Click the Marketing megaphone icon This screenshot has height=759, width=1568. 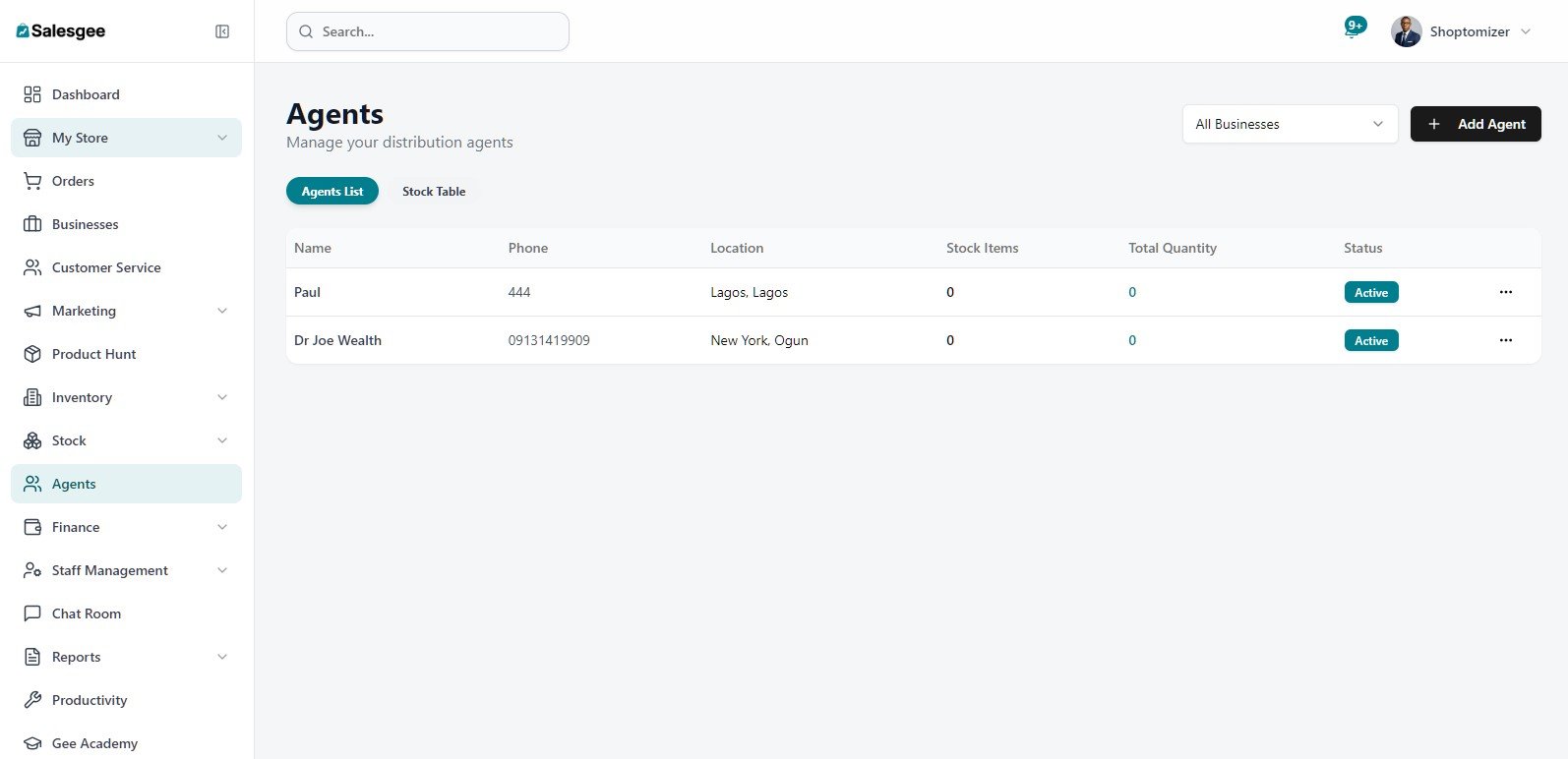[32, 311]
